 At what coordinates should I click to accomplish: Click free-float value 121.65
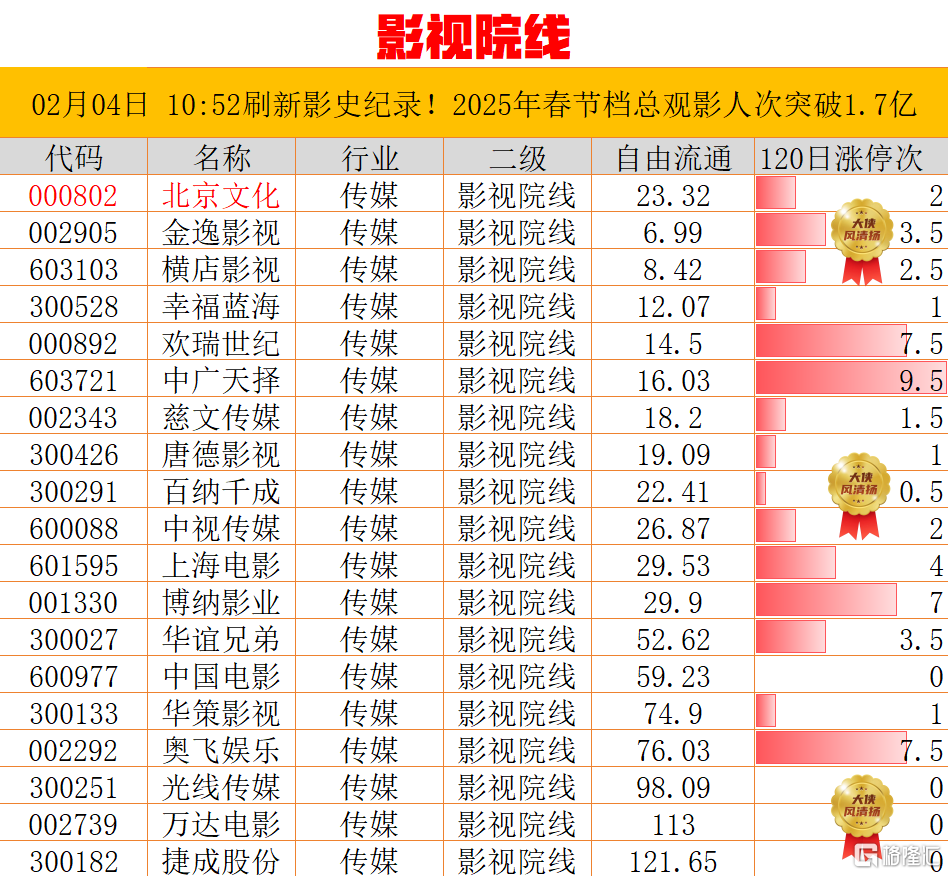coord(673,861)
